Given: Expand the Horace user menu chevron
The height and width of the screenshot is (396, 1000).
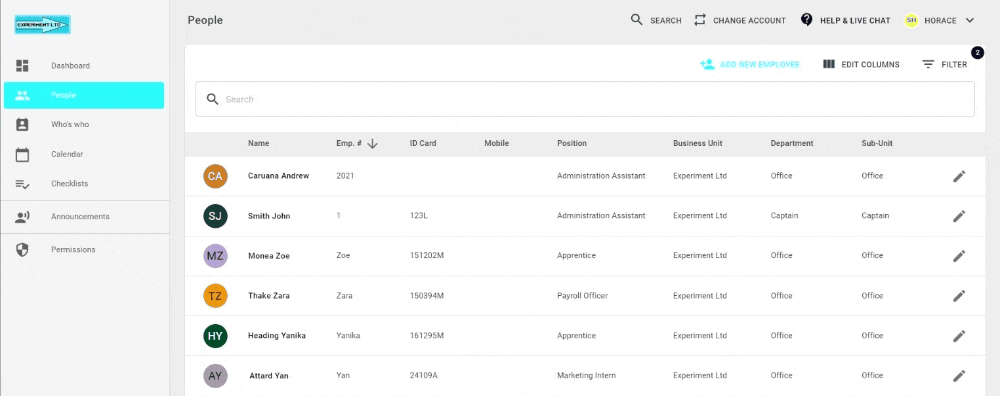Looking at the screenshot, I should point(969,20).
